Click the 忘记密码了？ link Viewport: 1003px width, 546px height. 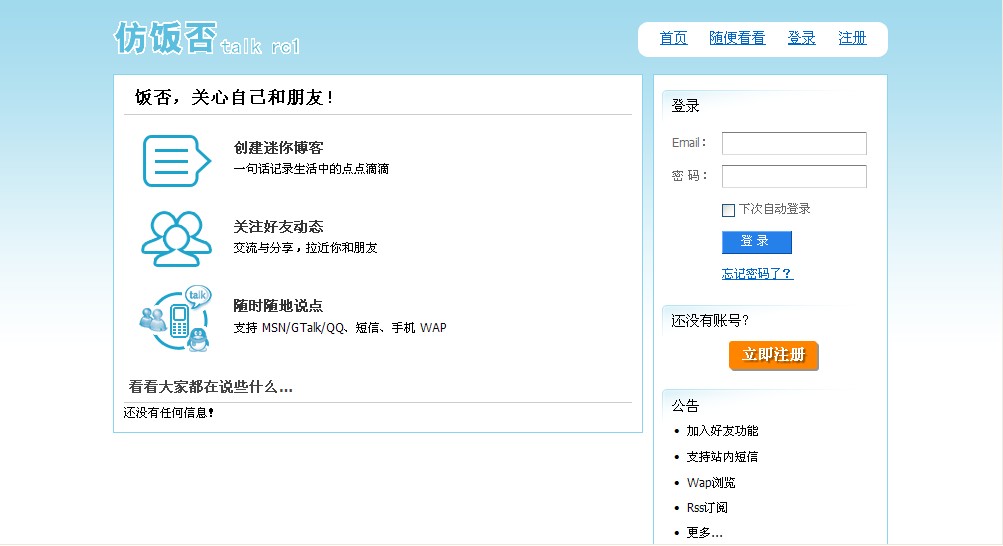[757, 274]
